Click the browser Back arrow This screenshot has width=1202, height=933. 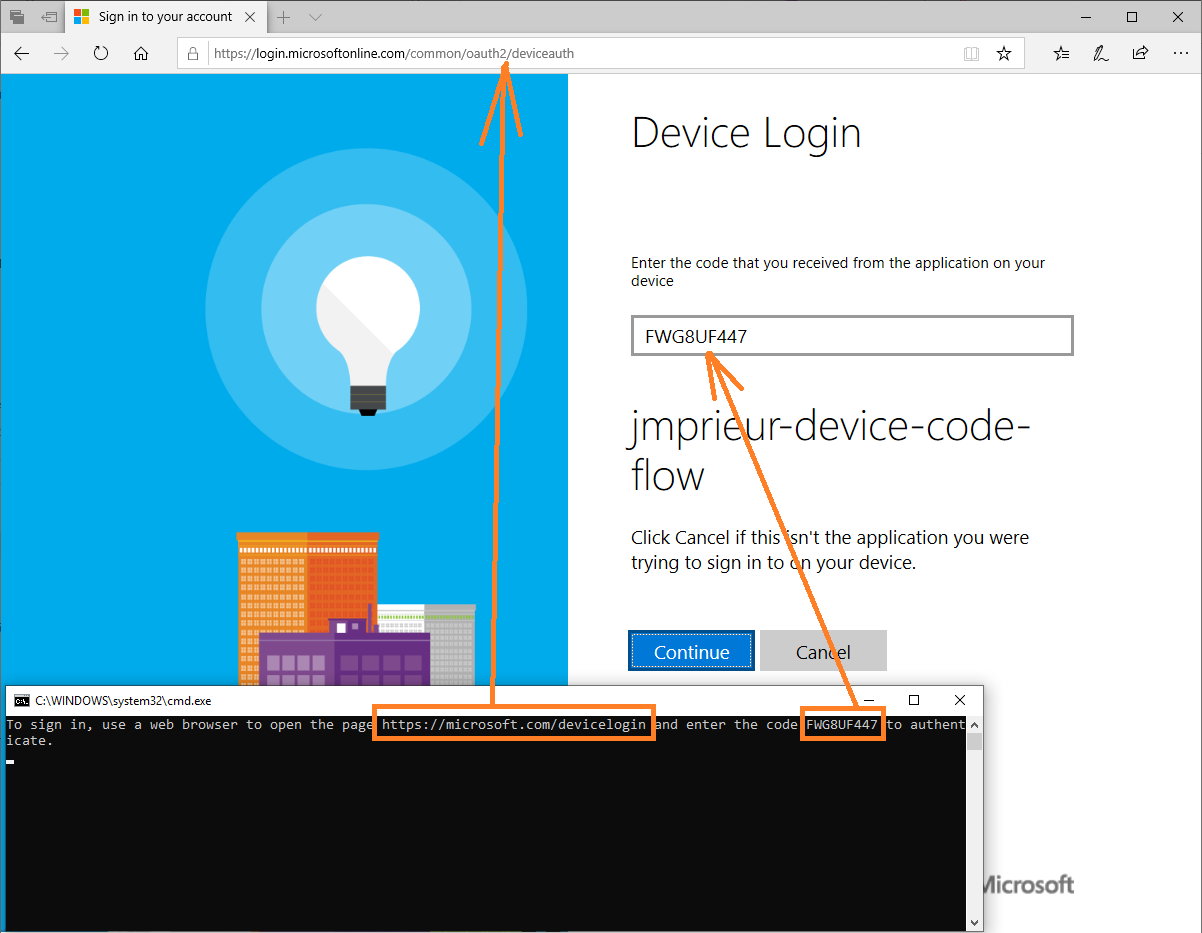tap(22, 54)
